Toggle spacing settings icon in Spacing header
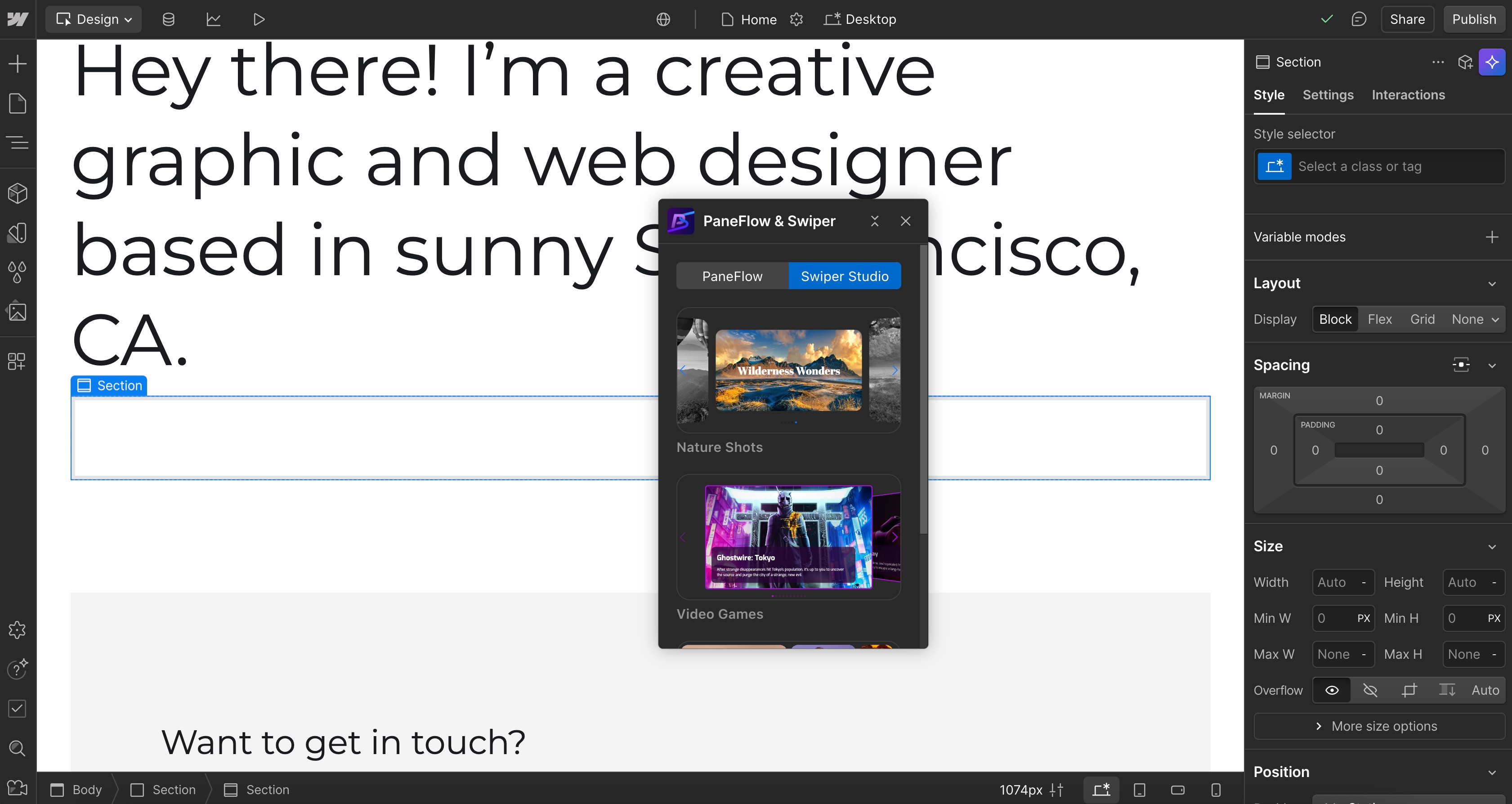Screen dimensions: 1512x804 click(1461, 365)
